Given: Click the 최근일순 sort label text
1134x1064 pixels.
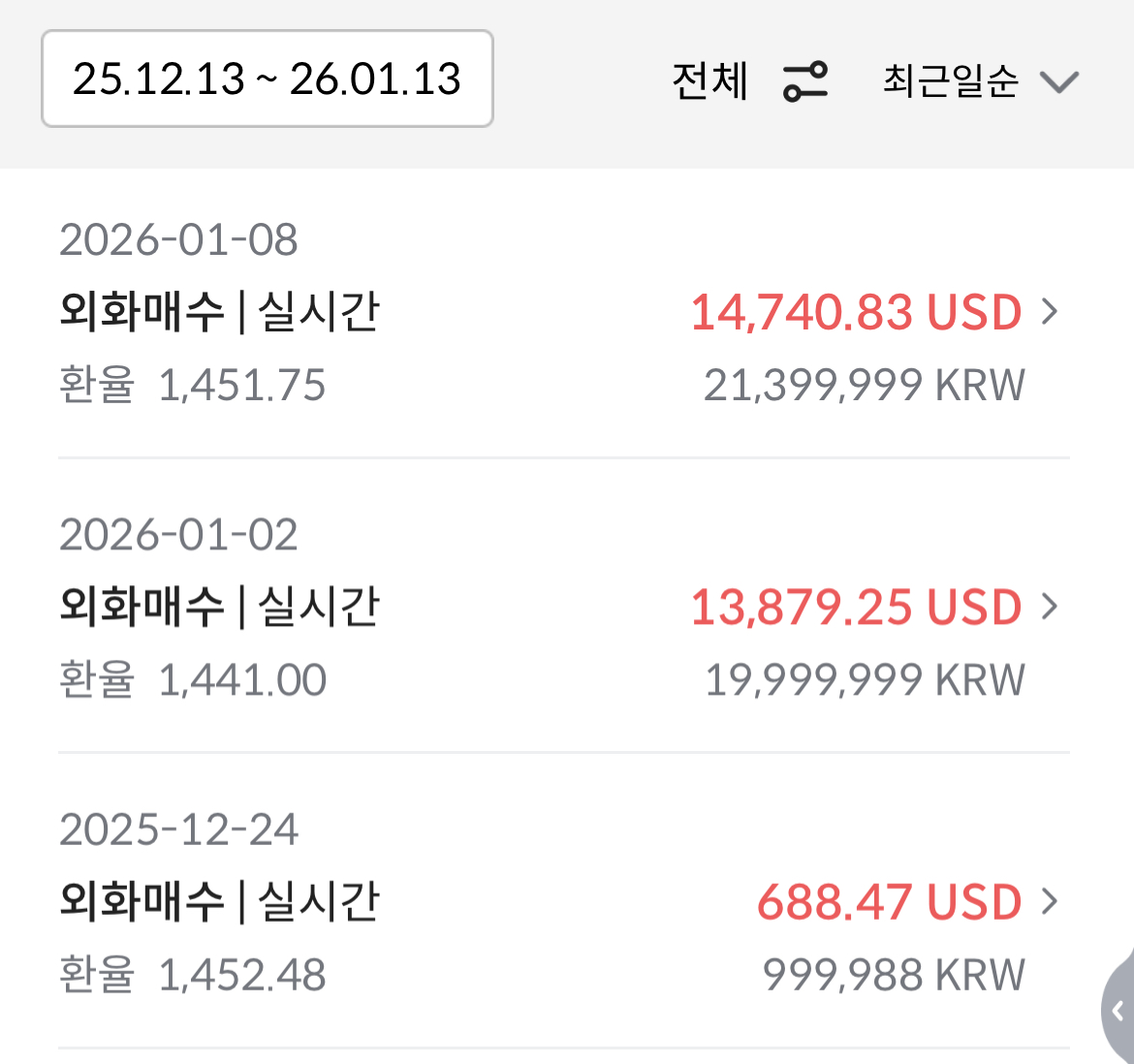Looking at the screenshot, I should (x=950, y=81).
